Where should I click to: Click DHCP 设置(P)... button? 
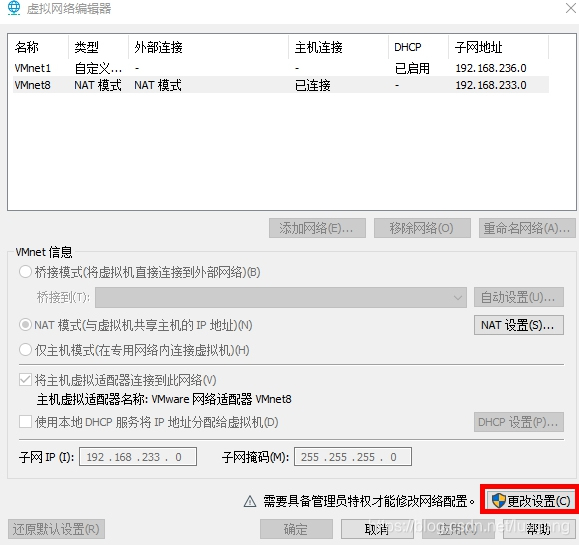pos(518,422)
